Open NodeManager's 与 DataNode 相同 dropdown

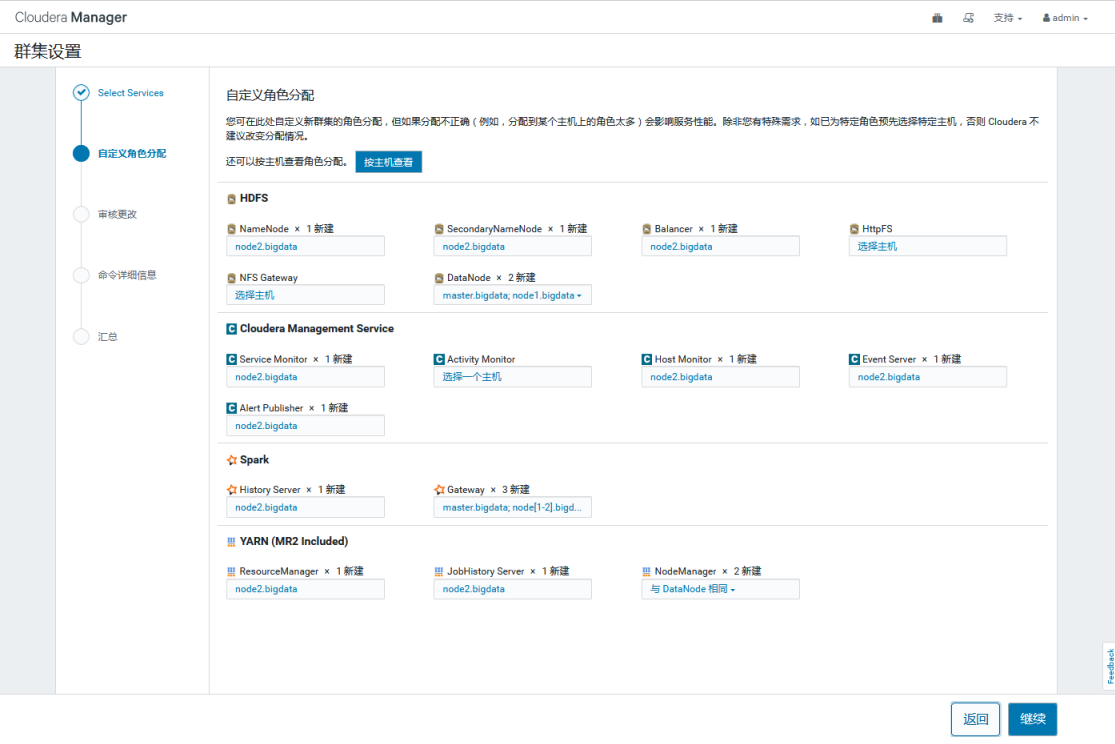click(x=720, y=588)
